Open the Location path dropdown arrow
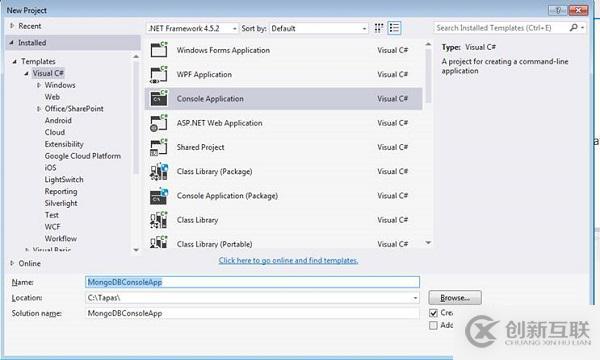This screenshot has width=600, height=360. point(415,298)
